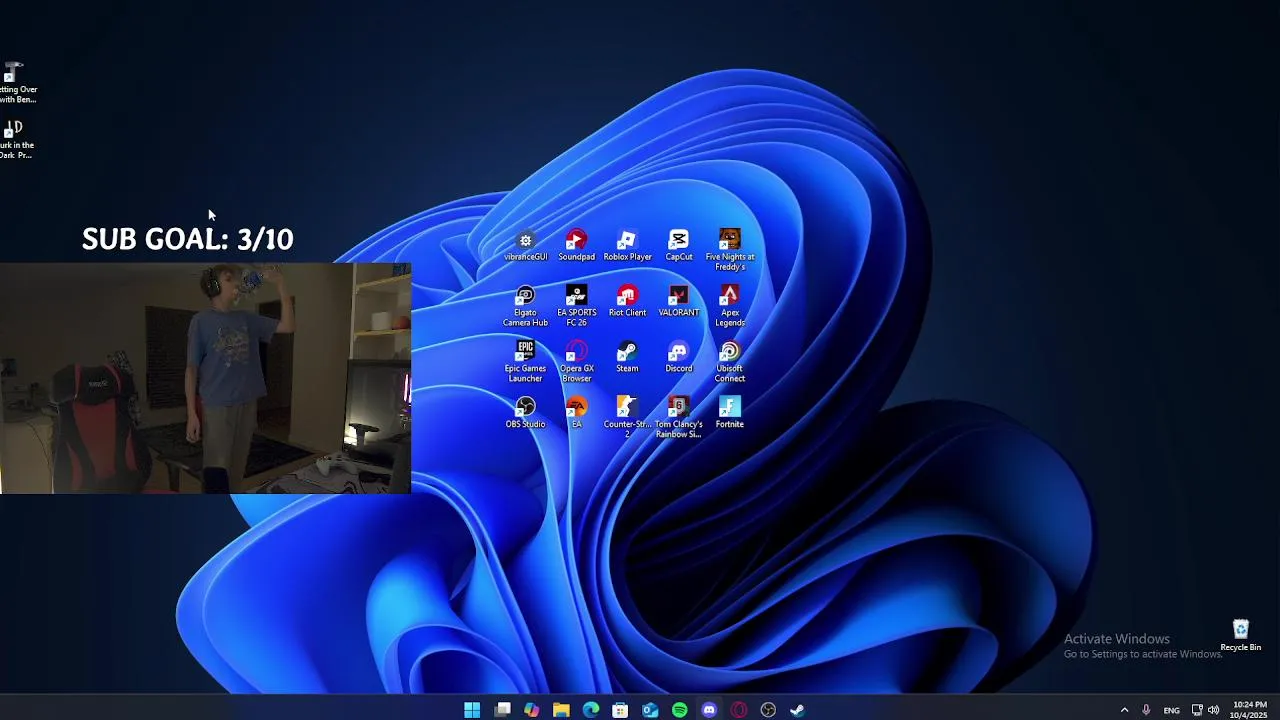1280x720 pixels.
Task: Select the Recycle Bin icon
Action: (1240, 636)
